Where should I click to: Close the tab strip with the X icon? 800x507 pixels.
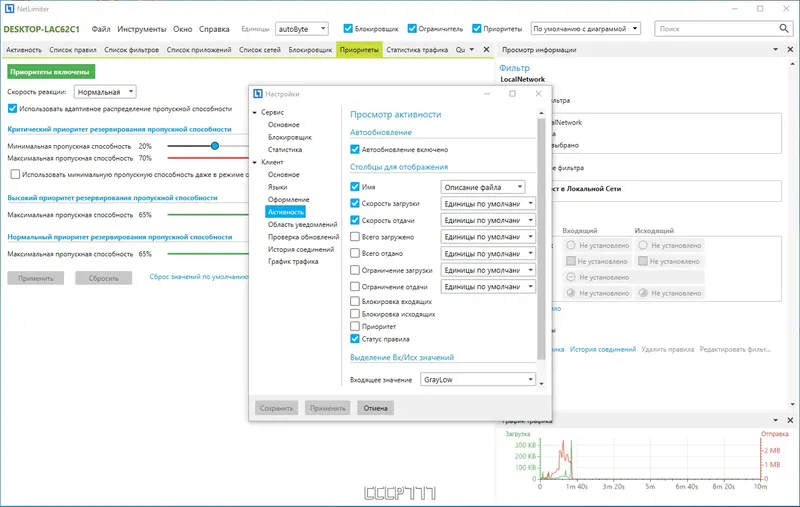click(x=486, y=49)
